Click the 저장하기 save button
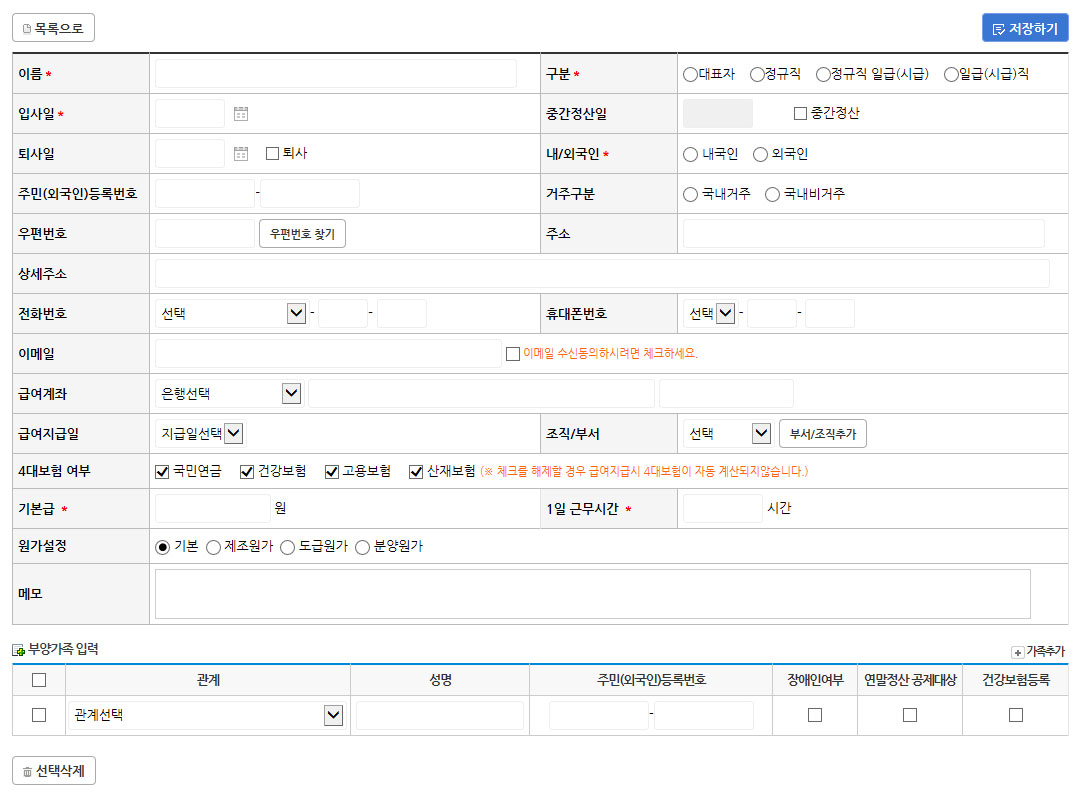The height and width of the screenshot is (792, 1076). coord(1025,28)
